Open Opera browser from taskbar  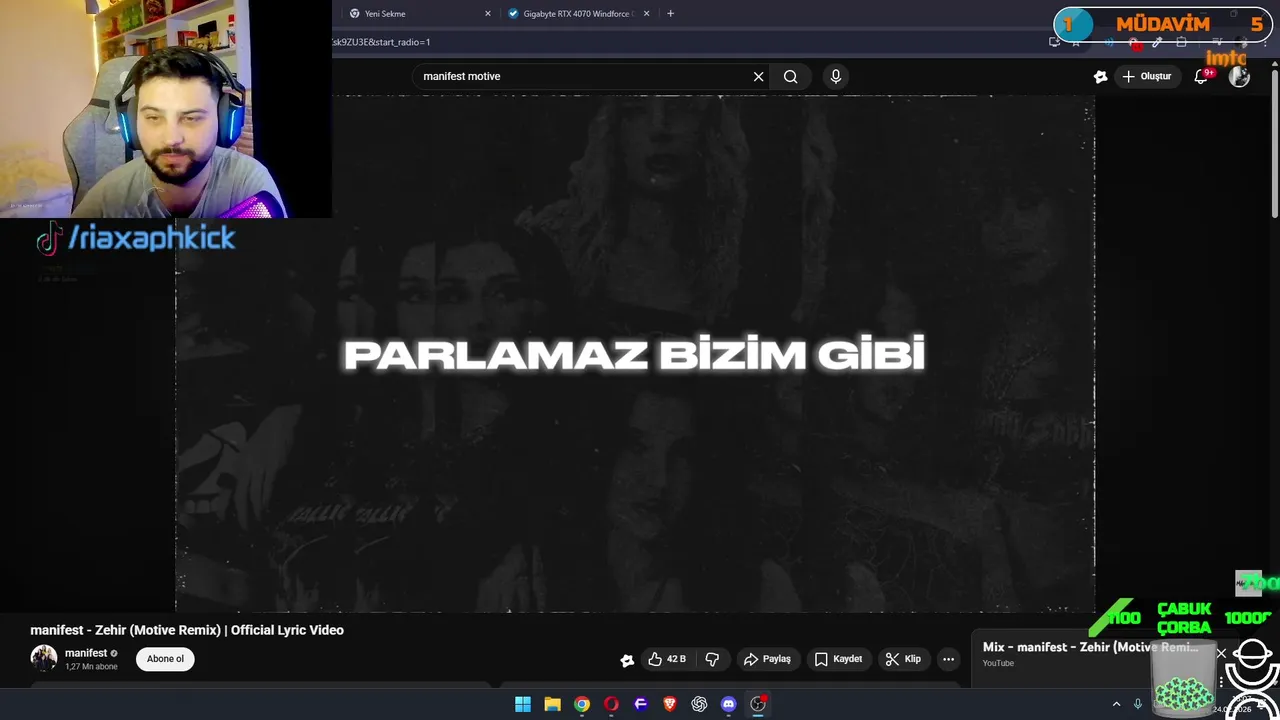(x=611, y=704)
